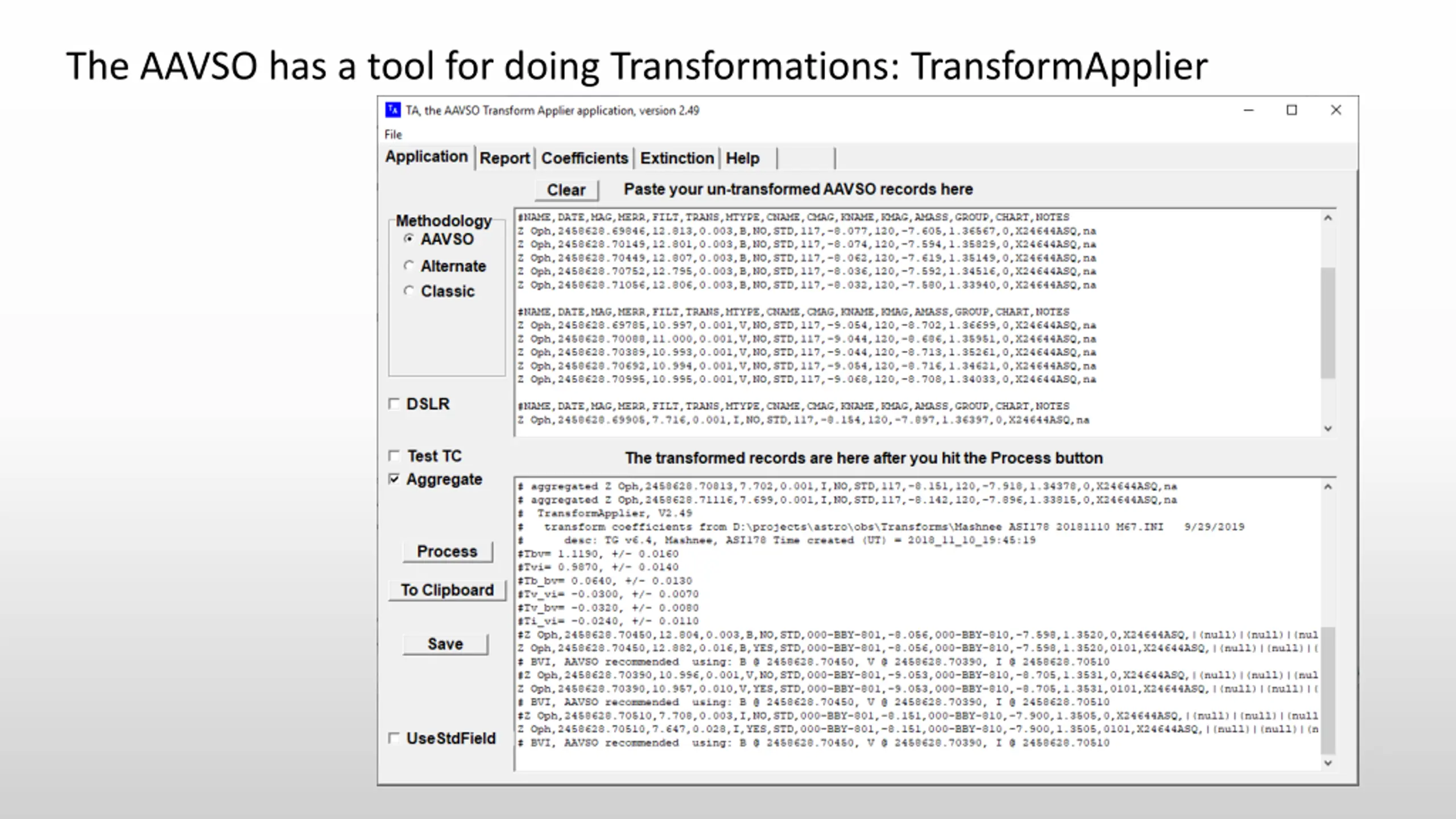Click the Save button

[x=445, y=644]
